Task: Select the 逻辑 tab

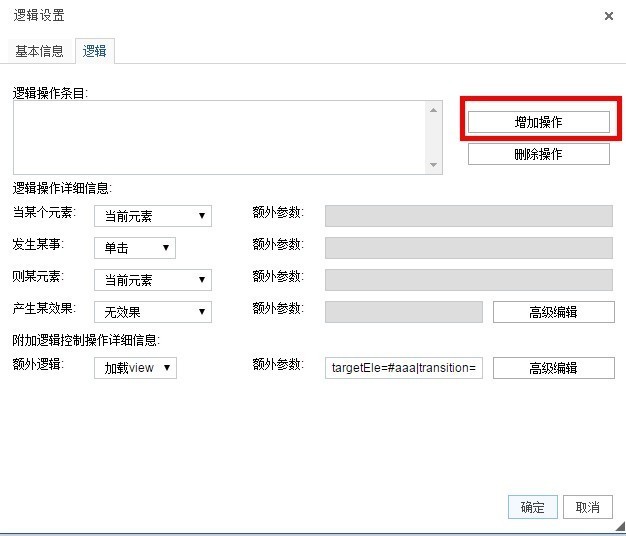Action: (x=95, y=51)
